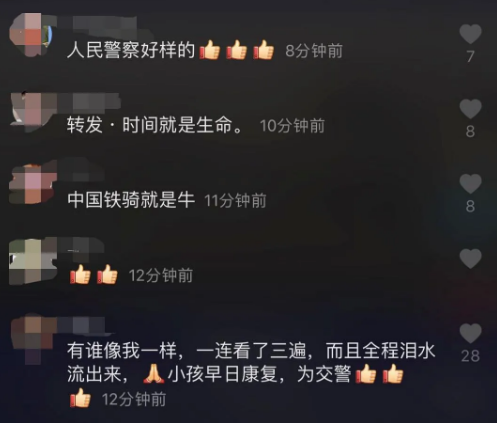
Task: Tap the like count 28
Action: pos(470,356)
